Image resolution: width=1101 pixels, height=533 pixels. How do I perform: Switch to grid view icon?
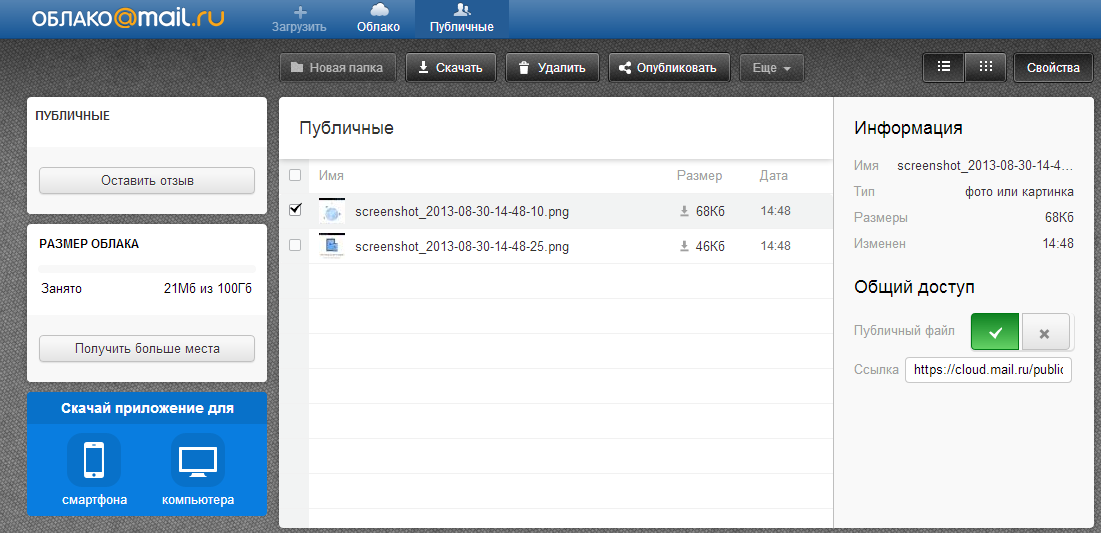(x=986, y=67)
